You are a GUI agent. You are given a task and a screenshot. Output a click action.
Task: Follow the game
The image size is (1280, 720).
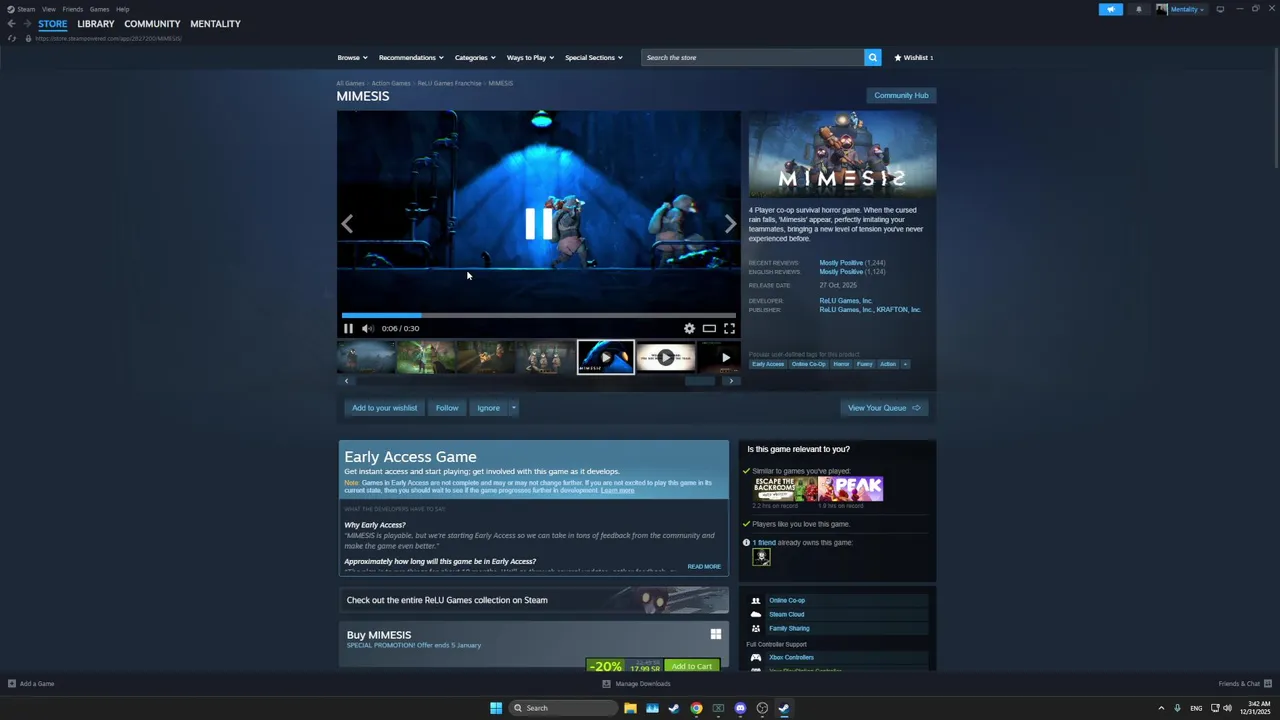(447, 408)
